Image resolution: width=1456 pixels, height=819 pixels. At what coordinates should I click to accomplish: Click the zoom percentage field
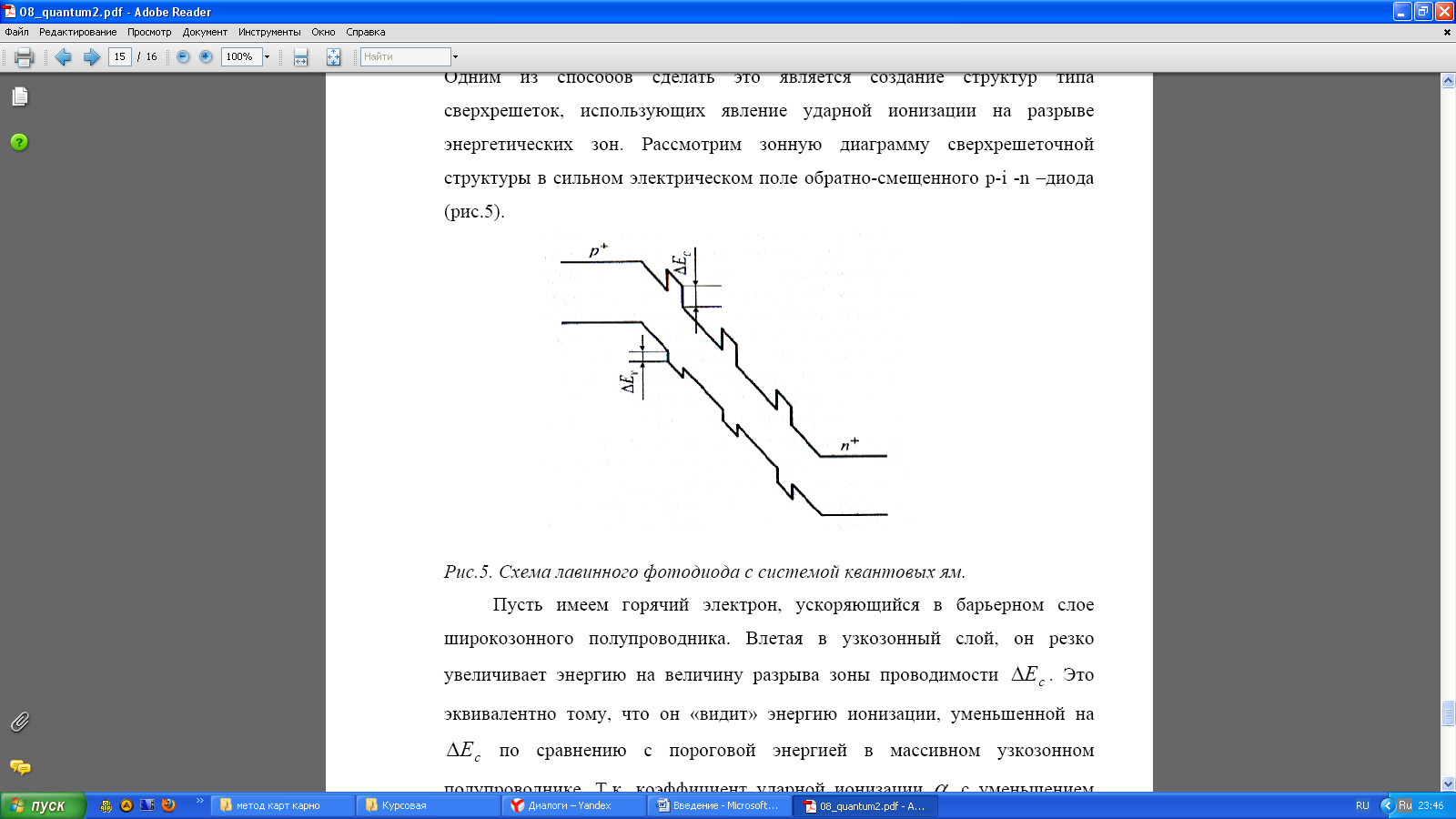241,56
